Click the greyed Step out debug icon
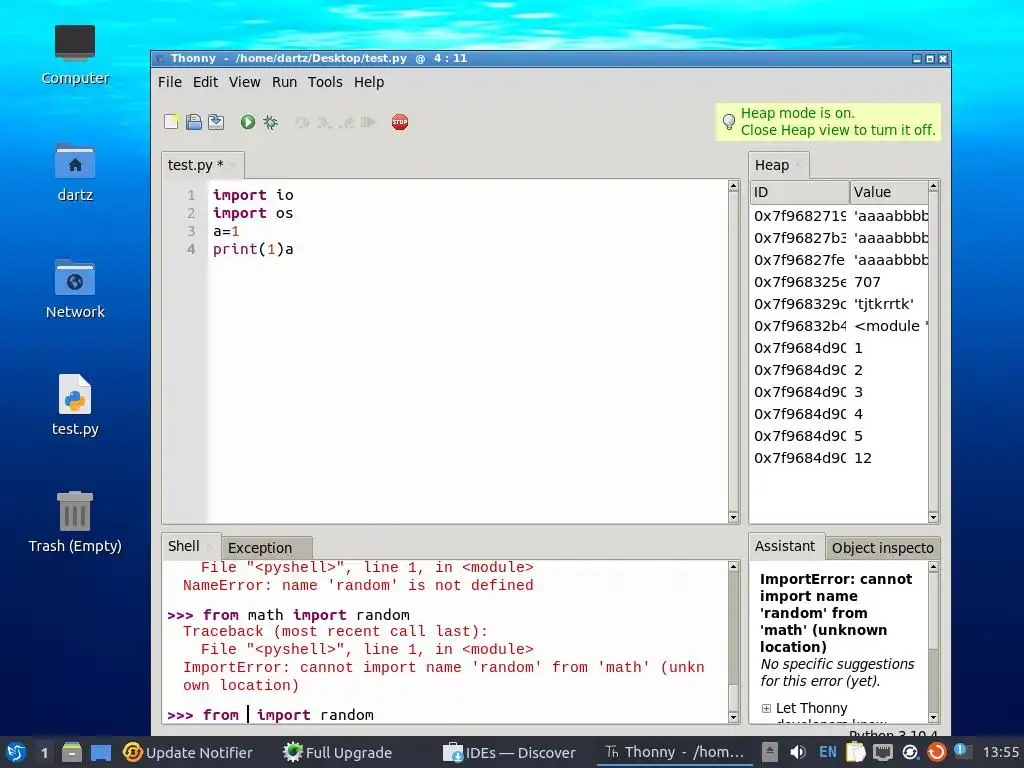This screenshot has height=768, width=1024. pyautogui.click(x=347, y=122)
